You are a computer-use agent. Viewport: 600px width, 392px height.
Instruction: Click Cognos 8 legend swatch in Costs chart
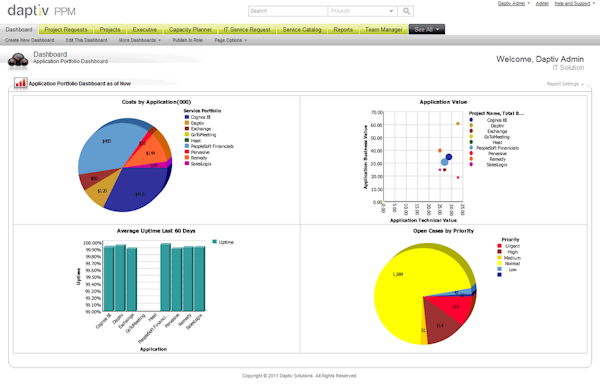pyautogui.click(x=187, y=117)
